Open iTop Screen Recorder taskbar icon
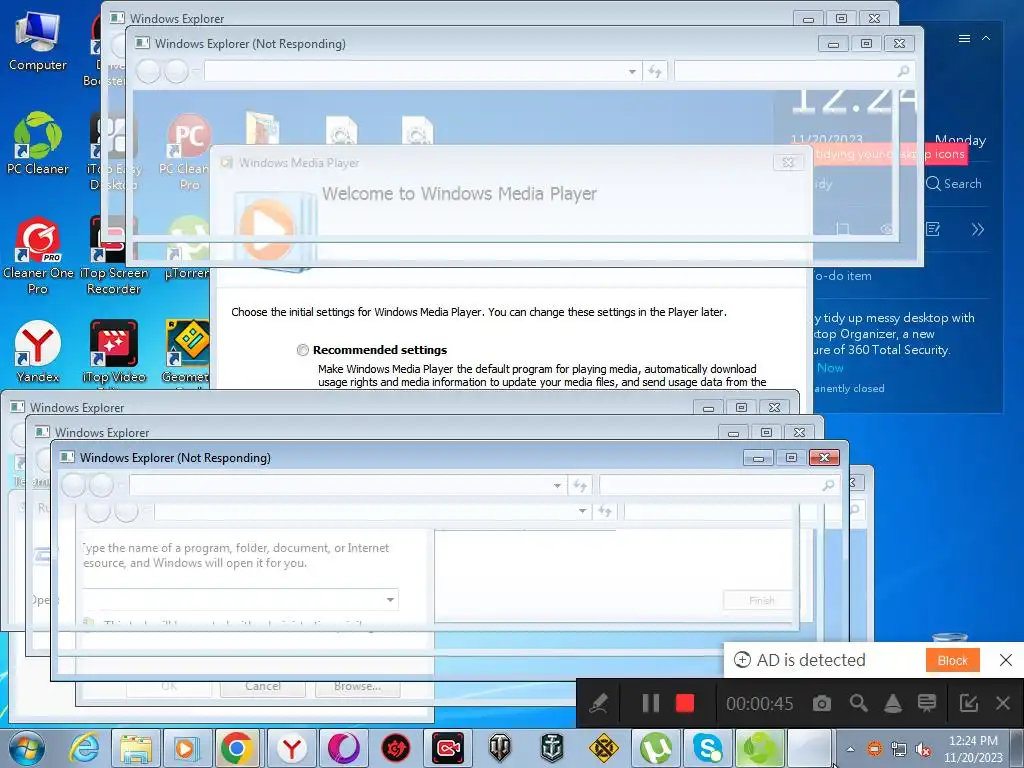This screenshot has height=768, width=1024. point(448,748)
